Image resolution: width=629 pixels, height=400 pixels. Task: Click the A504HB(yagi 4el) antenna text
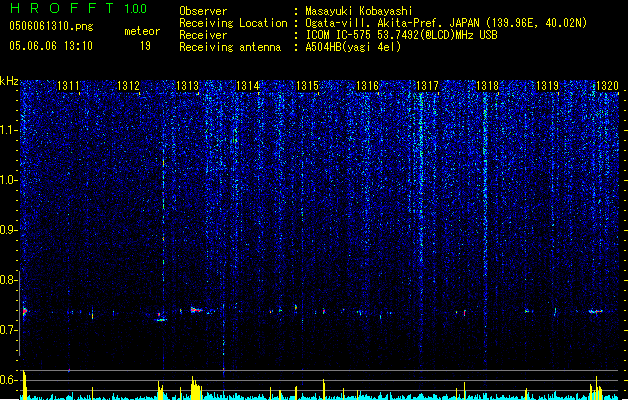(353, 47)
